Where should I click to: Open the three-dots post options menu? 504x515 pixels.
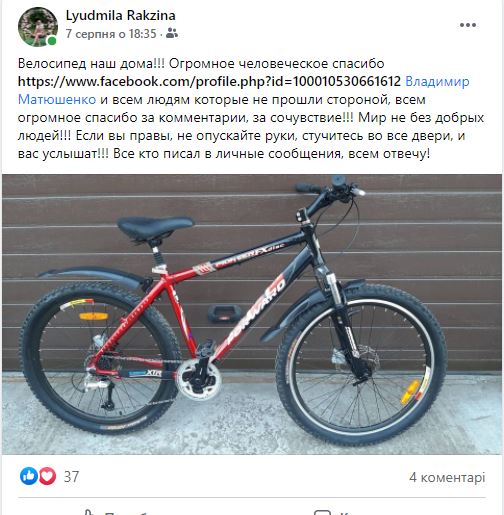[468, 25]
